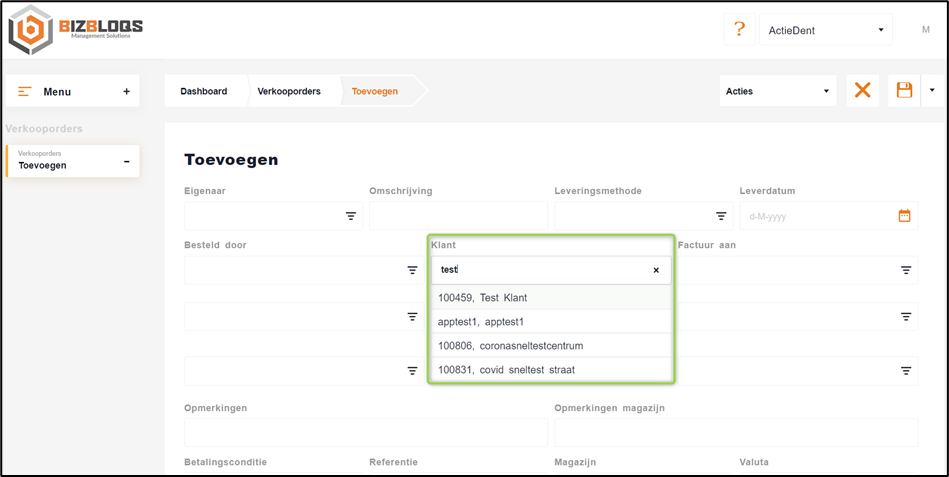Open the Verkooporders breadcrumb
This screenshot has width=949, height=477.
click(289, 91)
